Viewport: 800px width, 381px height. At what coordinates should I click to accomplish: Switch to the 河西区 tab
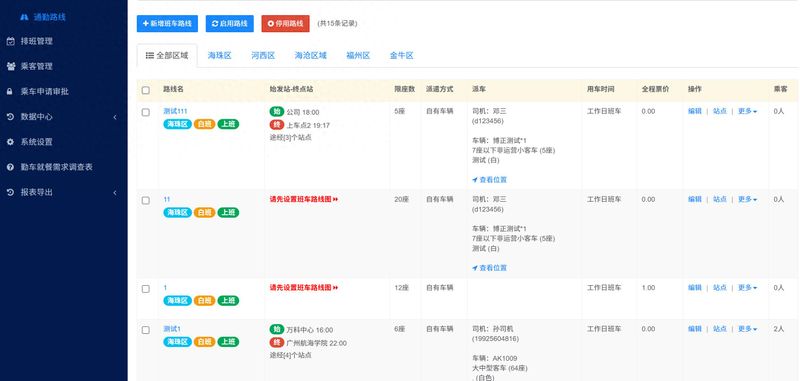click(263, 56)
